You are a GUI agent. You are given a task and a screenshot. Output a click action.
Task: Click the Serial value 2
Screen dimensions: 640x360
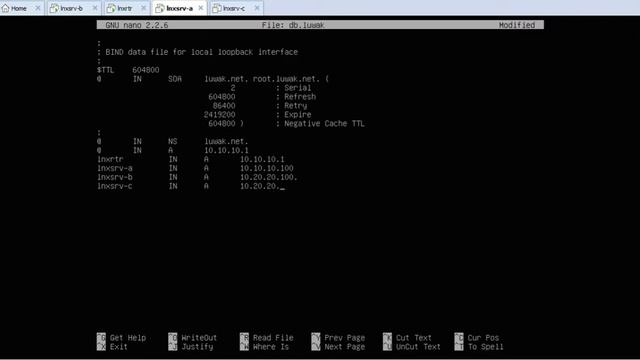(x=233, y=88)
